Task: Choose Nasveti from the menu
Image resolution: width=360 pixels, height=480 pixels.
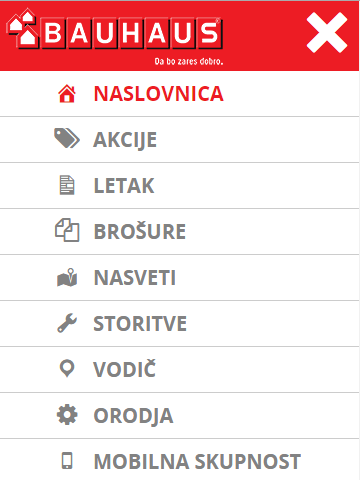Action: pyautogui.click(x=179, y=278)
